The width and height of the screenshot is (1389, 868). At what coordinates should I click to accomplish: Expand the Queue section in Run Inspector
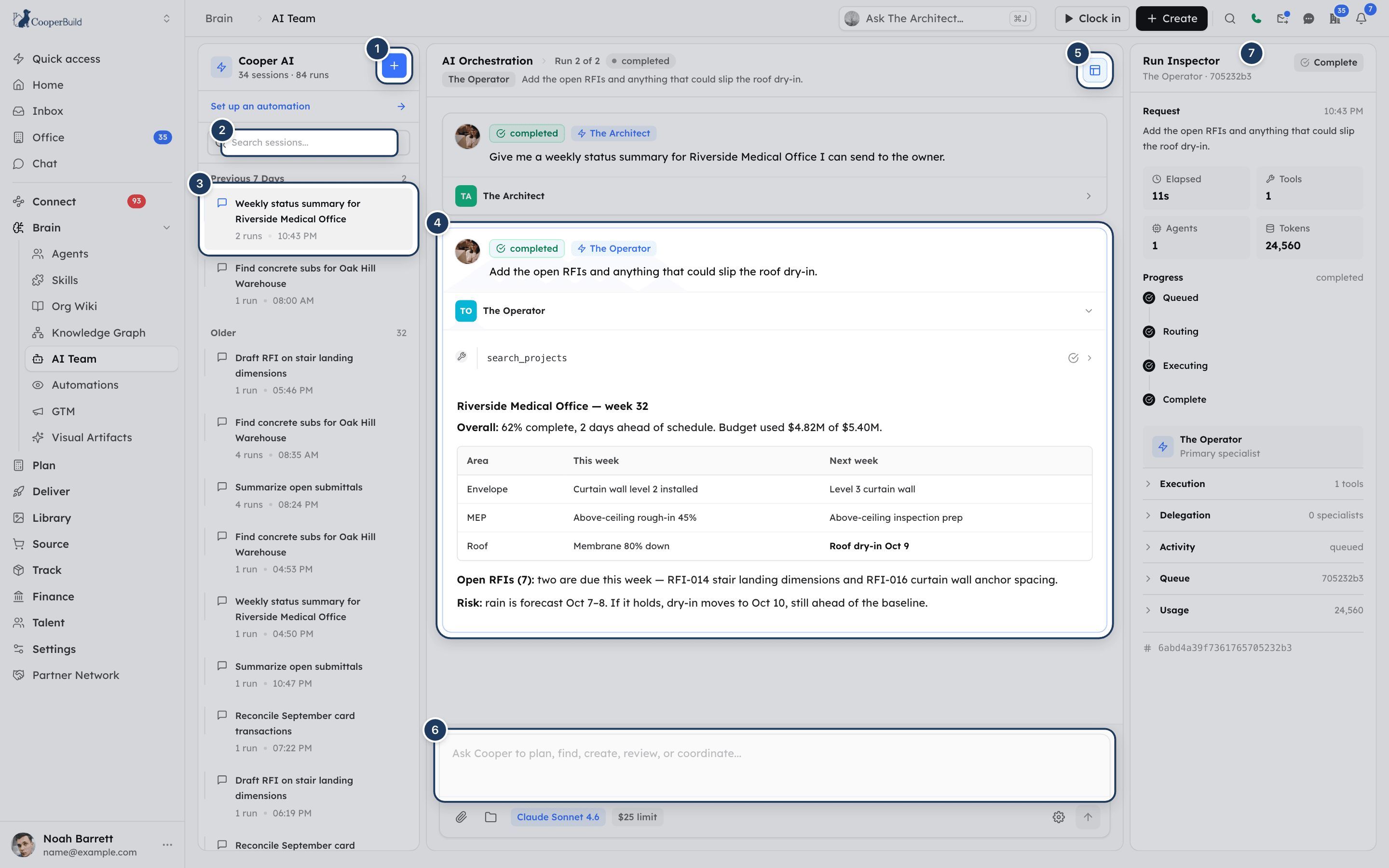[x=1253, y=578]
